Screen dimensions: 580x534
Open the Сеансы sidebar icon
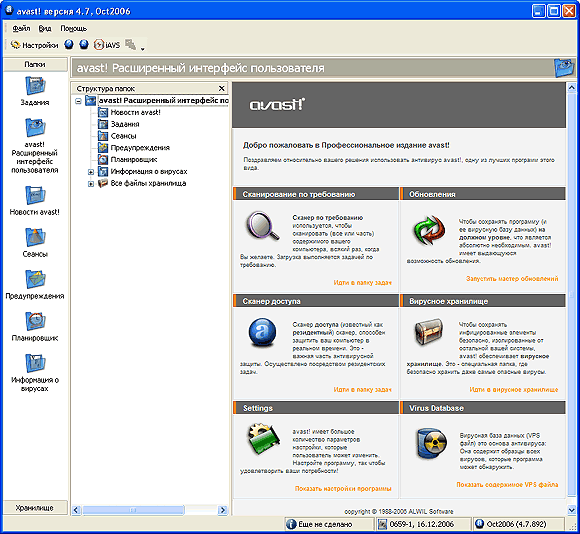[35, 243]
